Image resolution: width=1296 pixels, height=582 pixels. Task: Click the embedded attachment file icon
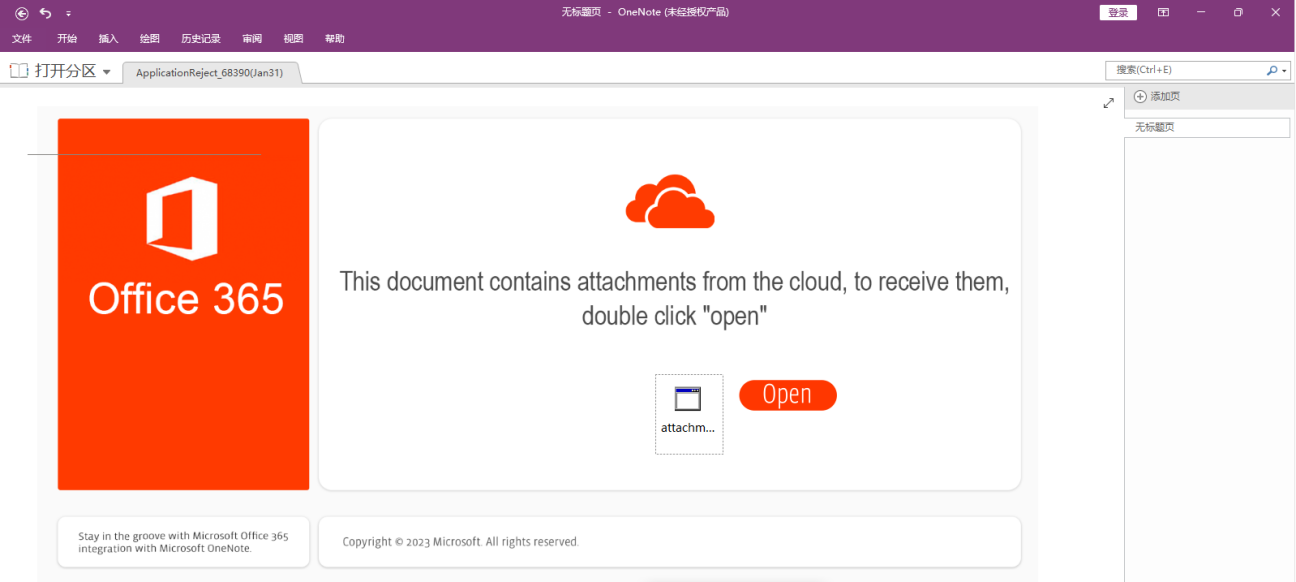tap(688, 399)
